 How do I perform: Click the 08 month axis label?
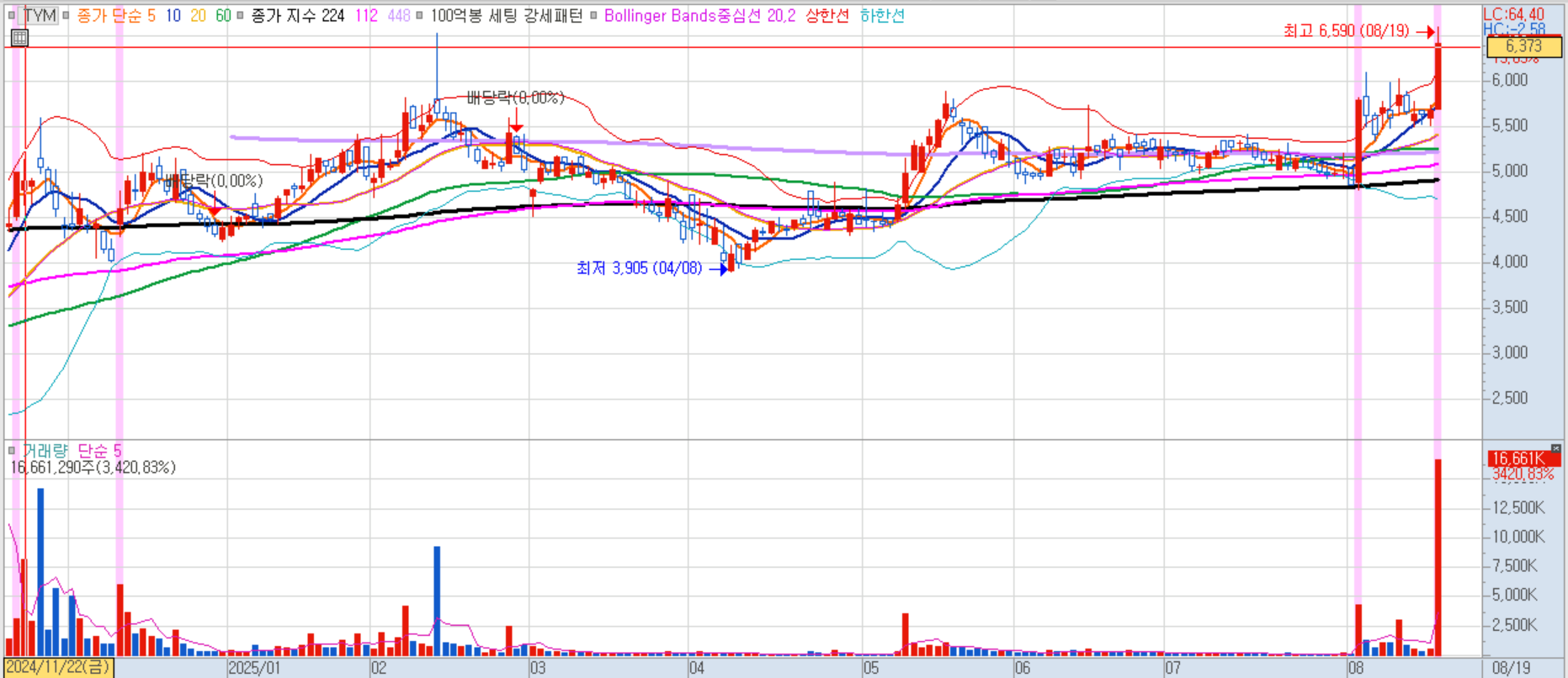(1355, 668)
